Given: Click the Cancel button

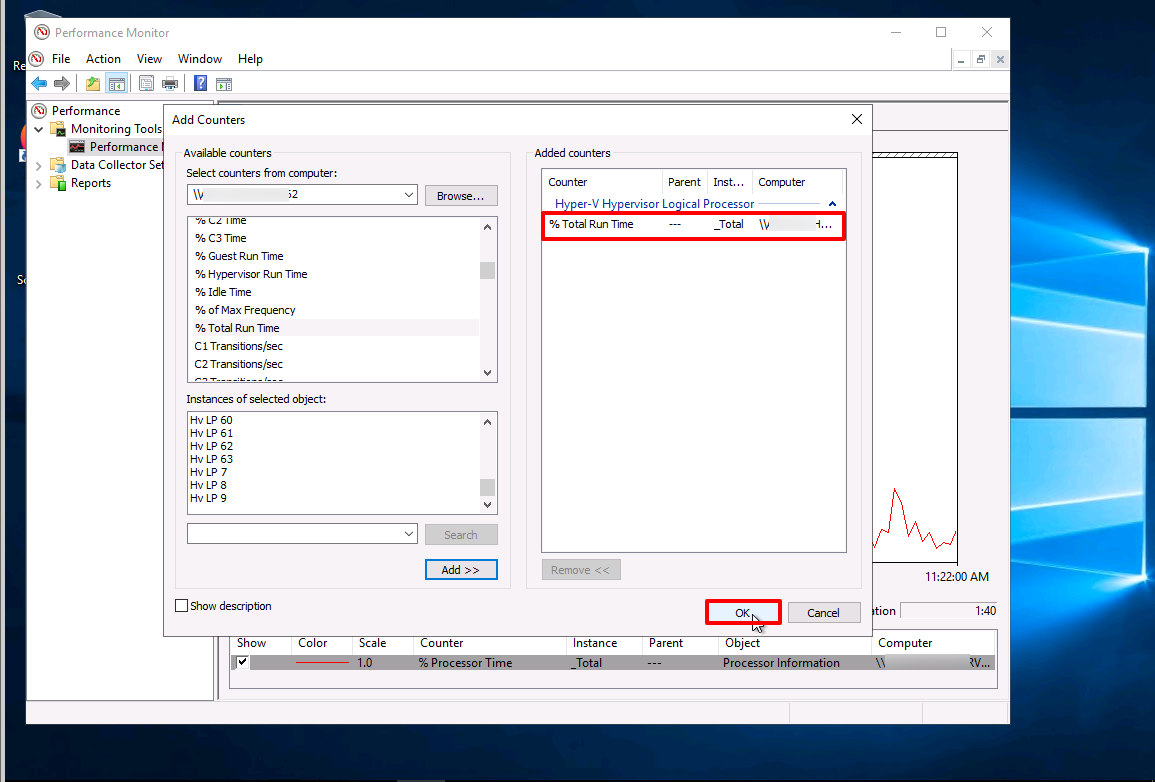Looking at the screenshot, I should [x=823, y=613].
